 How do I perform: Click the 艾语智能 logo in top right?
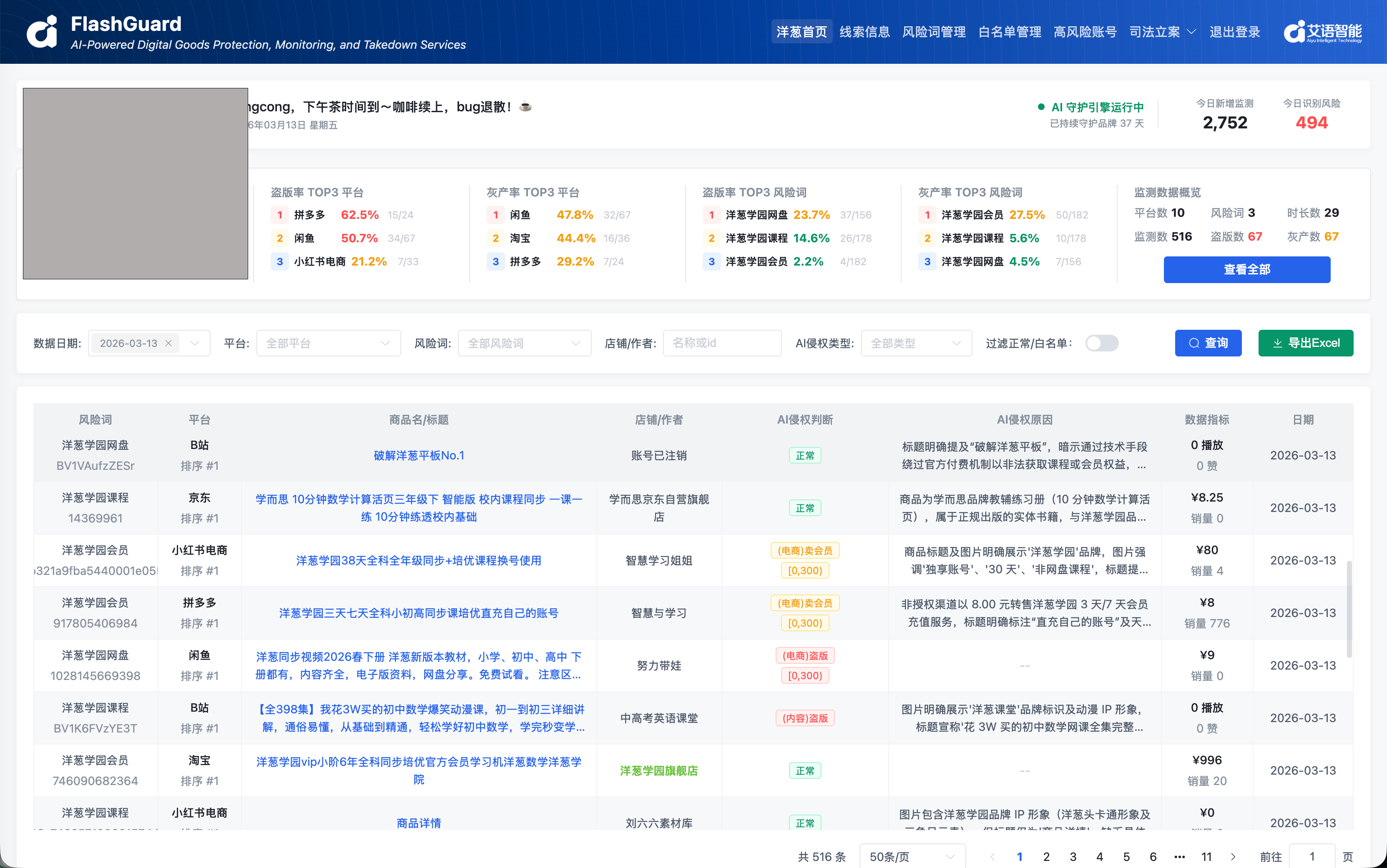(1323, 32)
